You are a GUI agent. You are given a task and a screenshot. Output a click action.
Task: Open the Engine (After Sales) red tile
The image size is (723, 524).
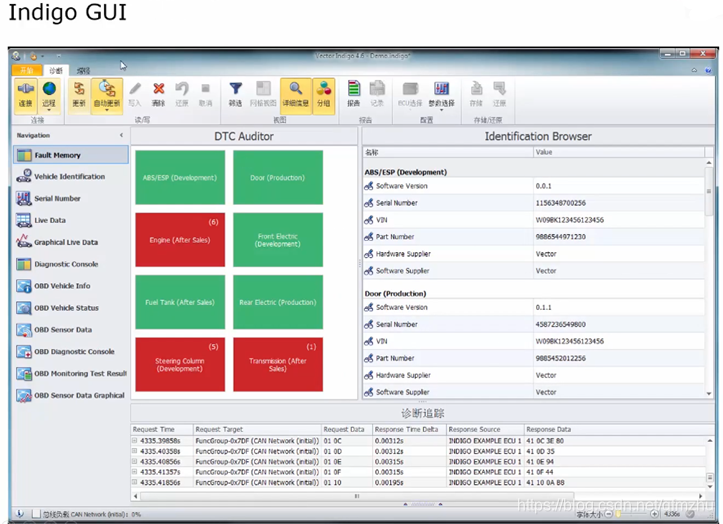click(180, 240)
